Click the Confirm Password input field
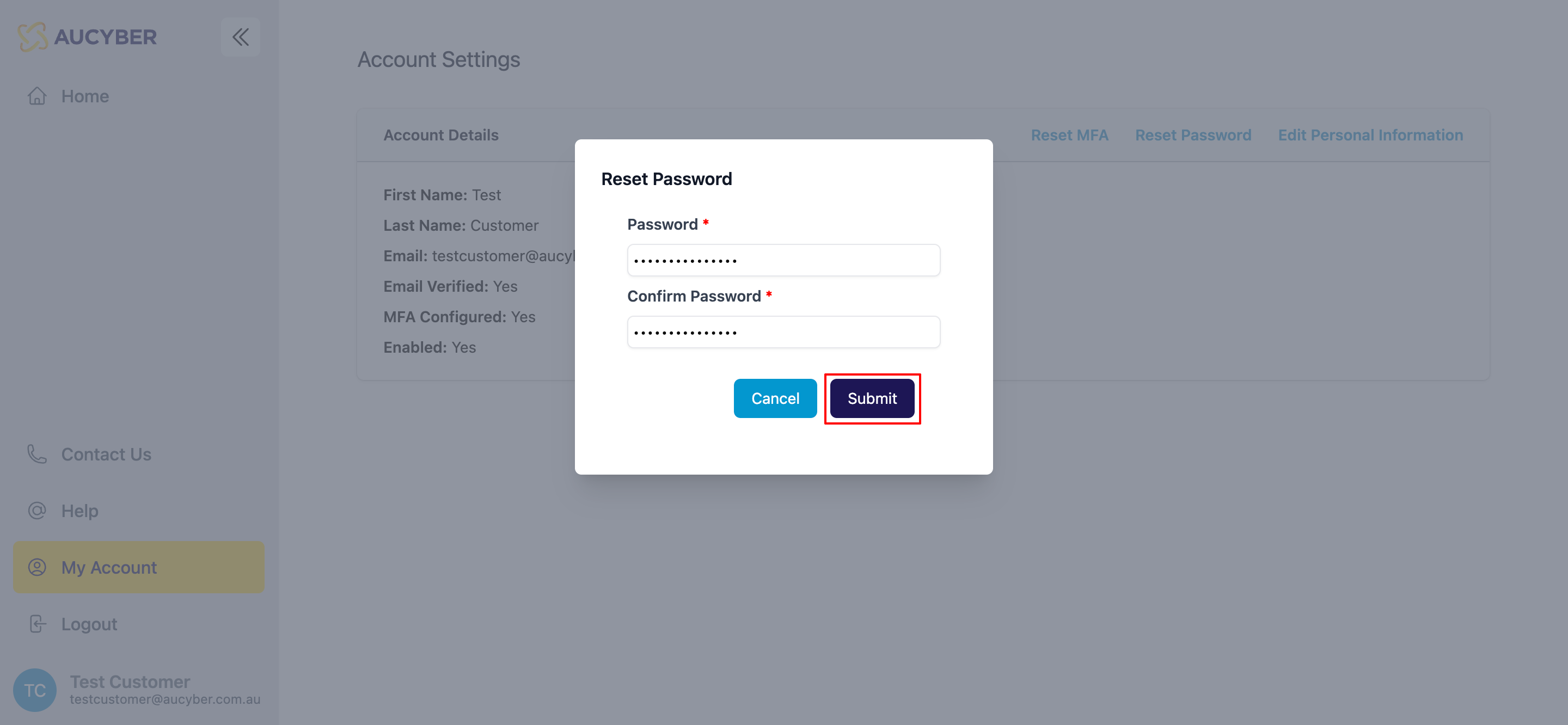 tap(783, 332)
